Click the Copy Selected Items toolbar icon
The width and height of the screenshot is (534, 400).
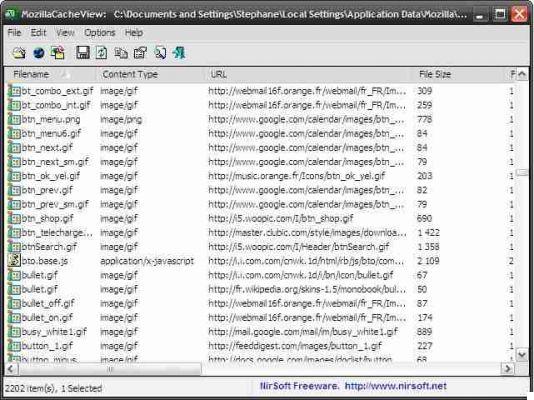pyautogui.click(x=121, y=53)
